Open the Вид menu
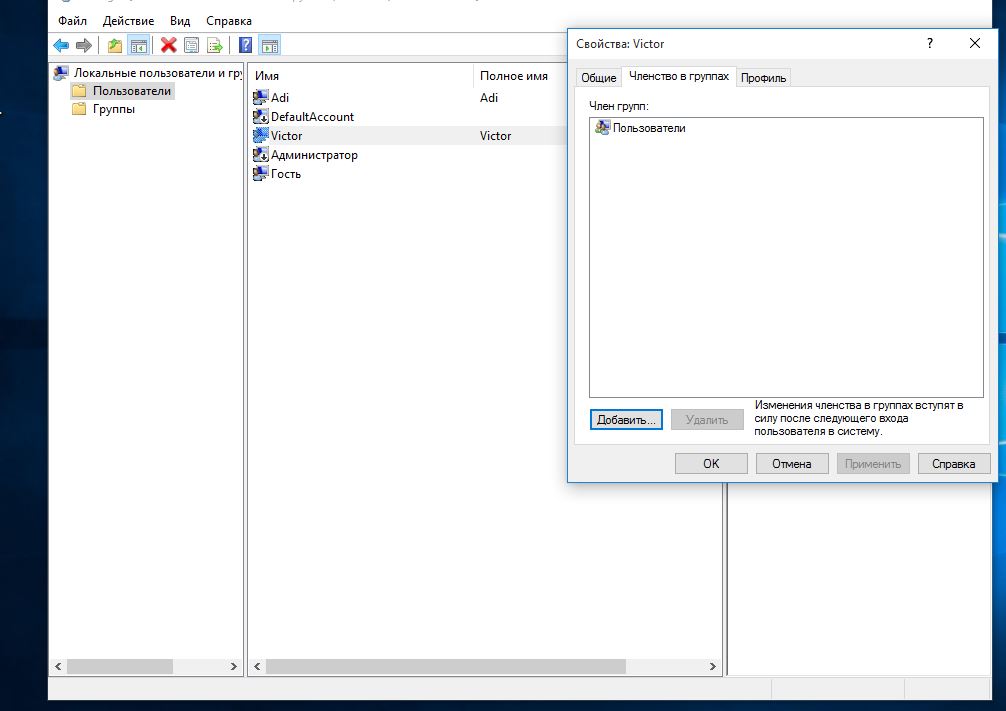The height and width of the screenshot is (711, 1006). 180,20
